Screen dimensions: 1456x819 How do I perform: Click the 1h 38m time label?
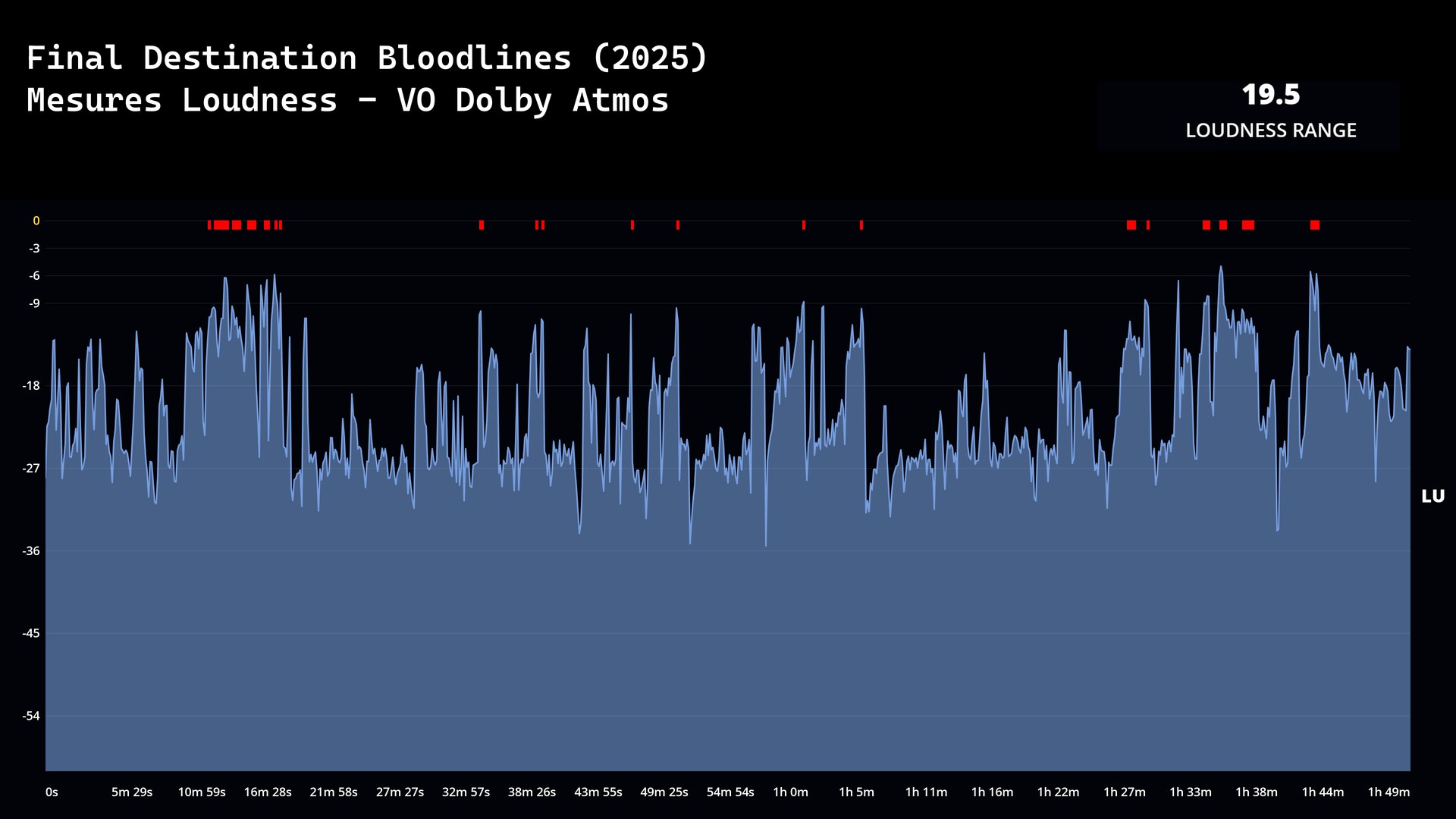click(x=1256, y=792)
